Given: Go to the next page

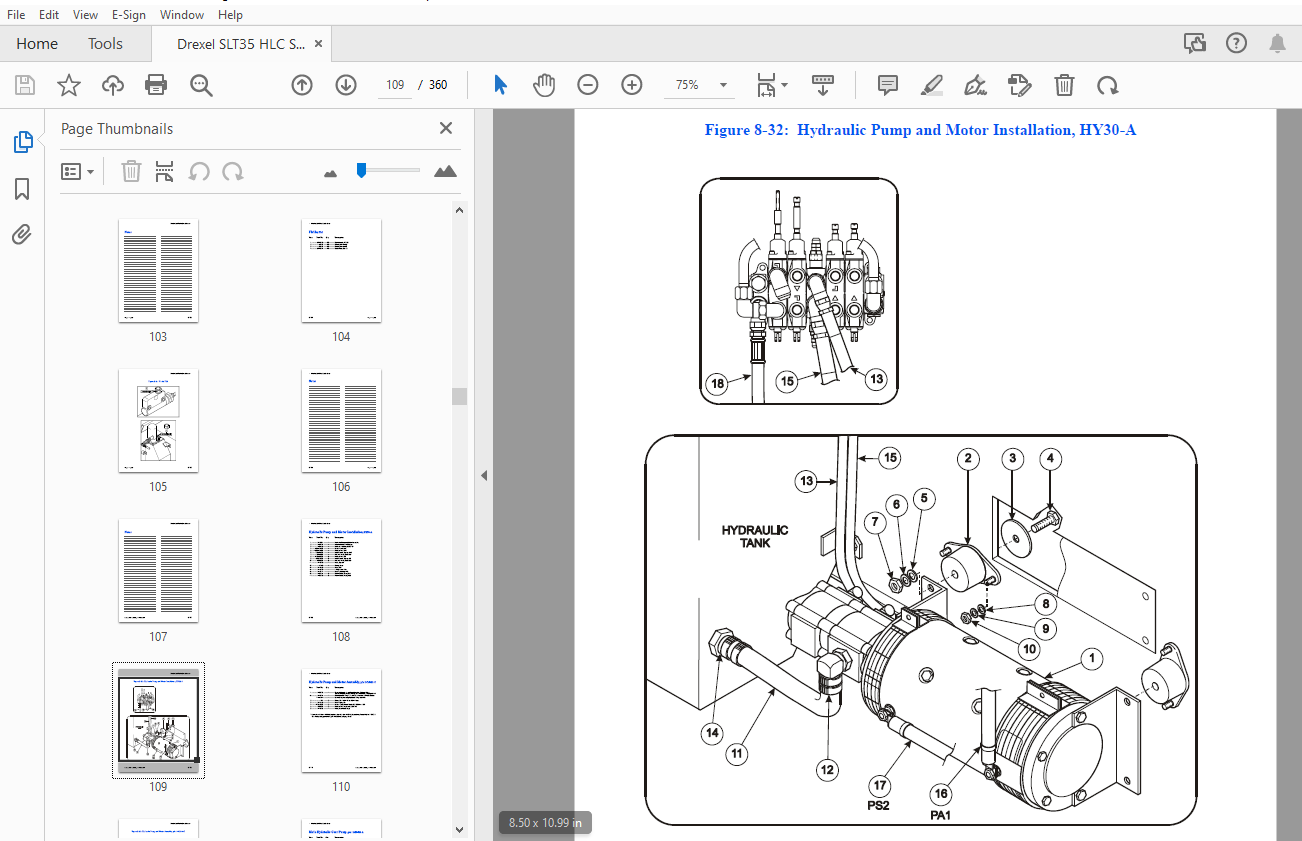Looking at the screenshot, I should pyautogui.click(x=346, y=85).
